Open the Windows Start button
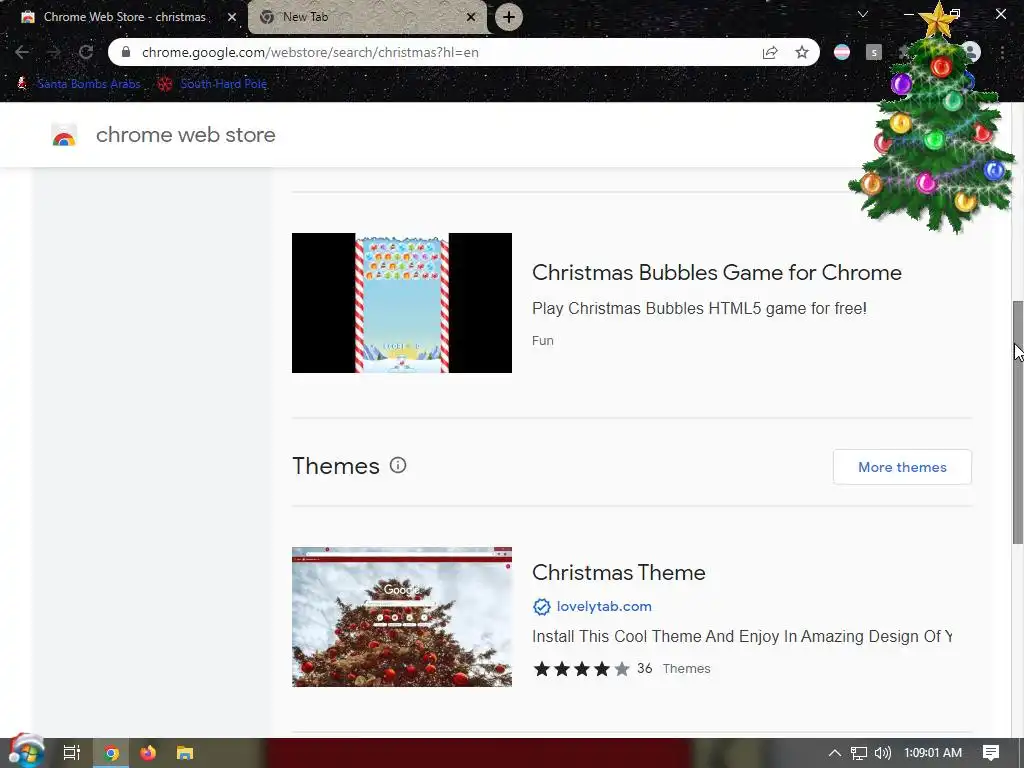The width and height of the screenshot is (1024, 768). coord(25,753)
